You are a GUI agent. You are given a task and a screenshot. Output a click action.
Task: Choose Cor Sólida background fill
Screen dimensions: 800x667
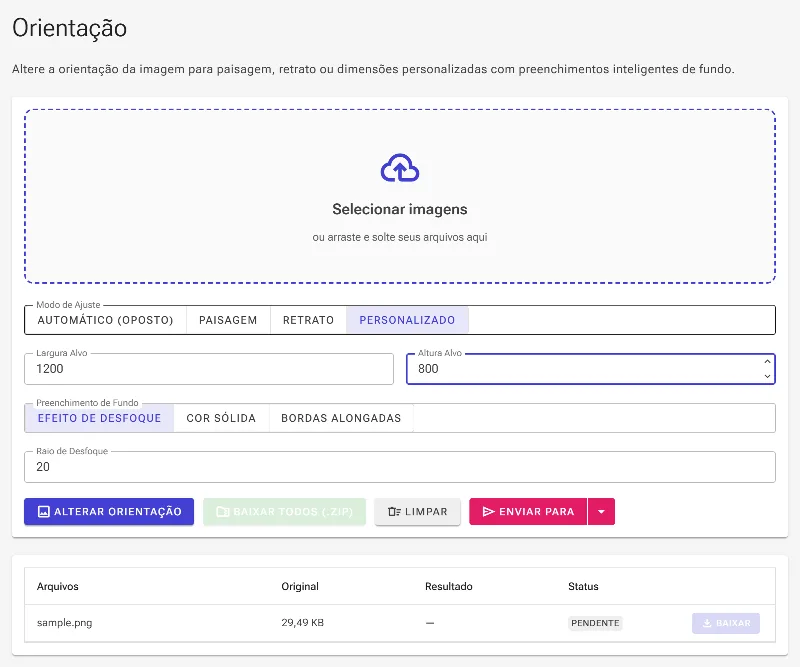pos(221,418)
